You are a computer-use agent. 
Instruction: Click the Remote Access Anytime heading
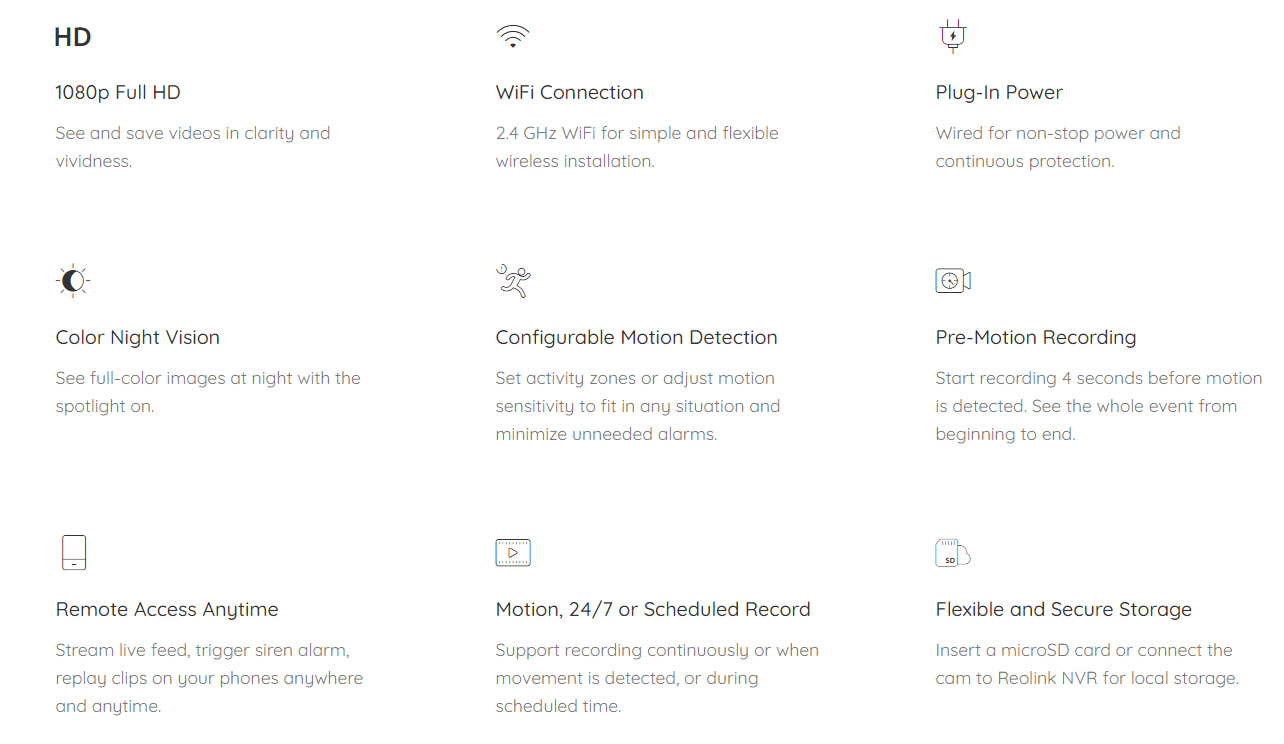[166, 609]
